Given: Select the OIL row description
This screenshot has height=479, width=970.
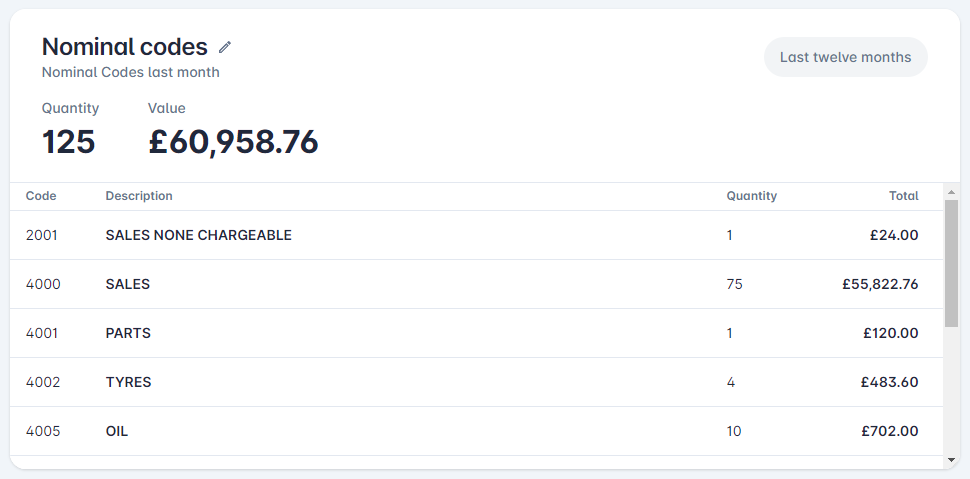Looking at the screenshot, I should click(x=117, y=431).
